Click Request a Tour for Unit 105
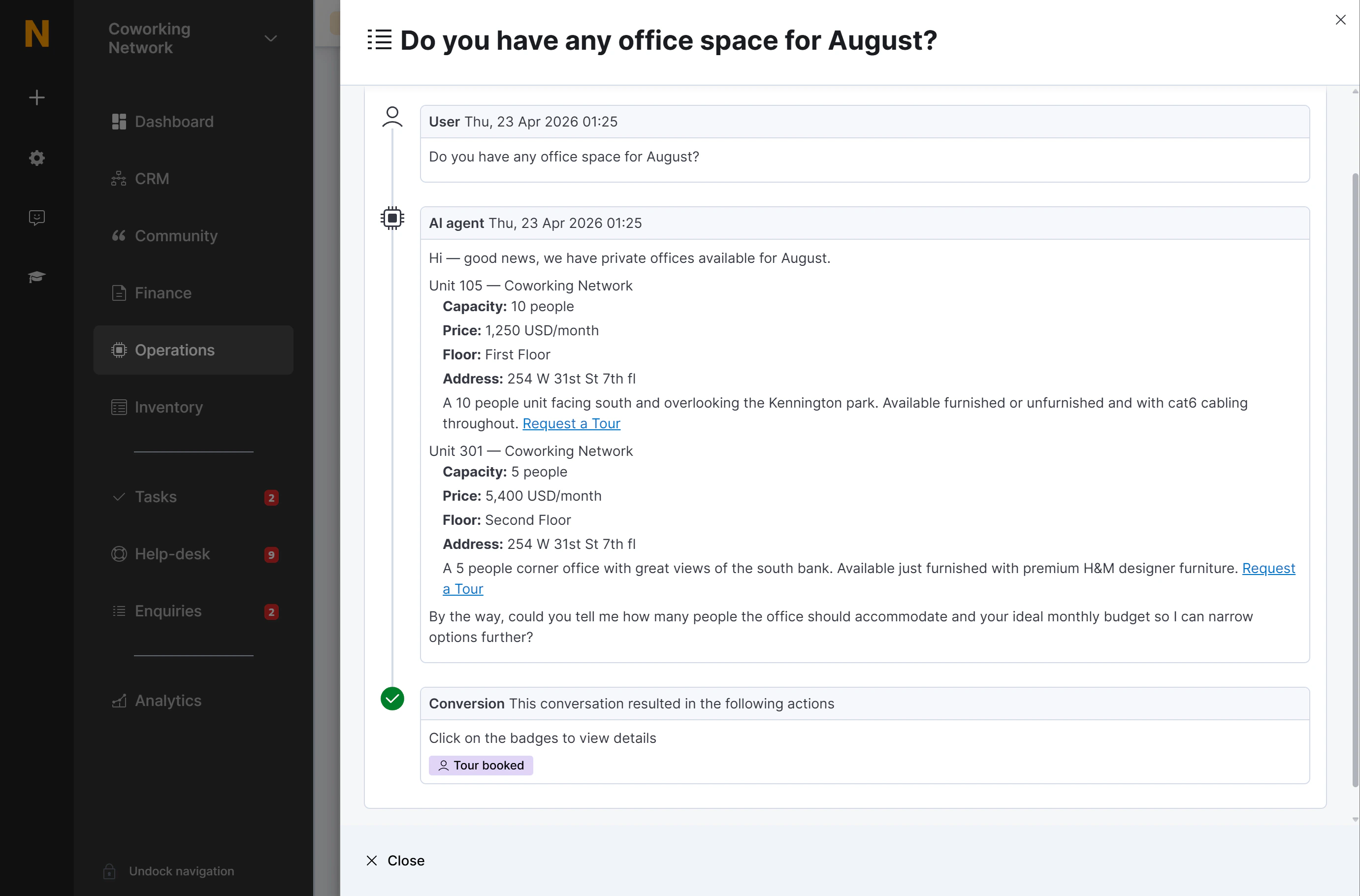The height and width of the screenshot is (896, 1360). click(571, 423)
